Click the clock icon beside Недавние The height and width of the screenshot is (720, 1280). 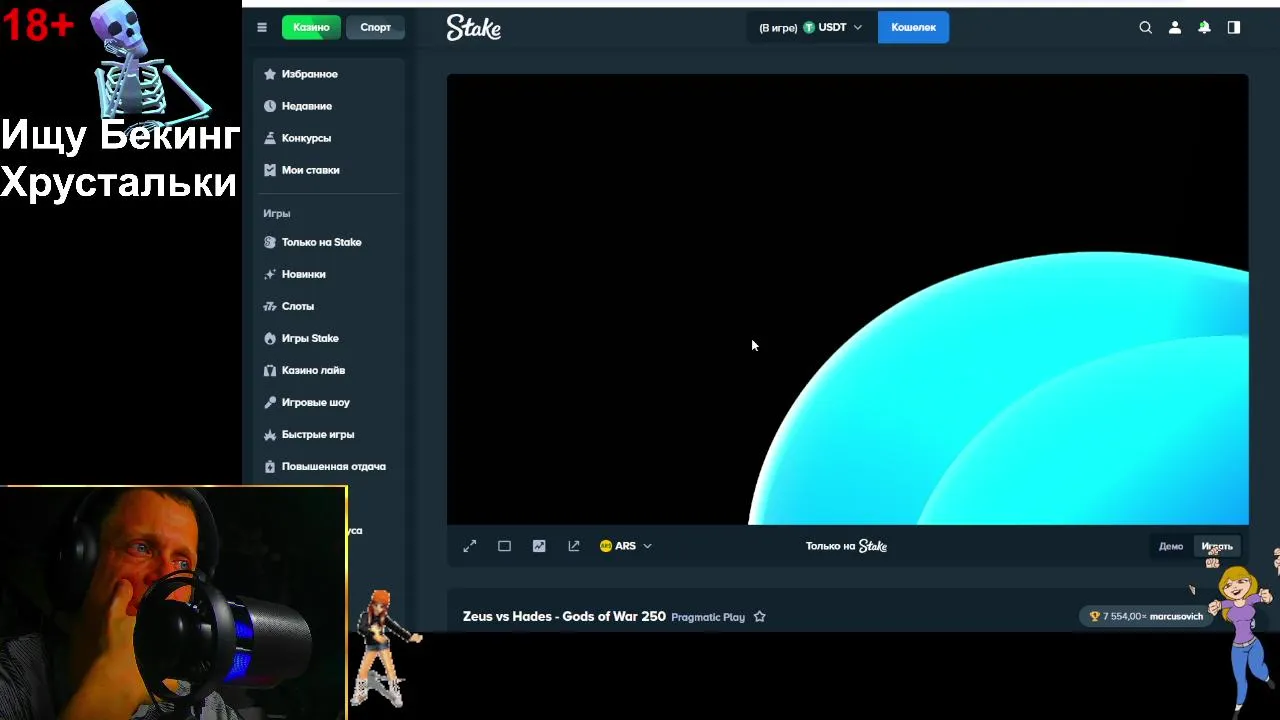point(270,106)
